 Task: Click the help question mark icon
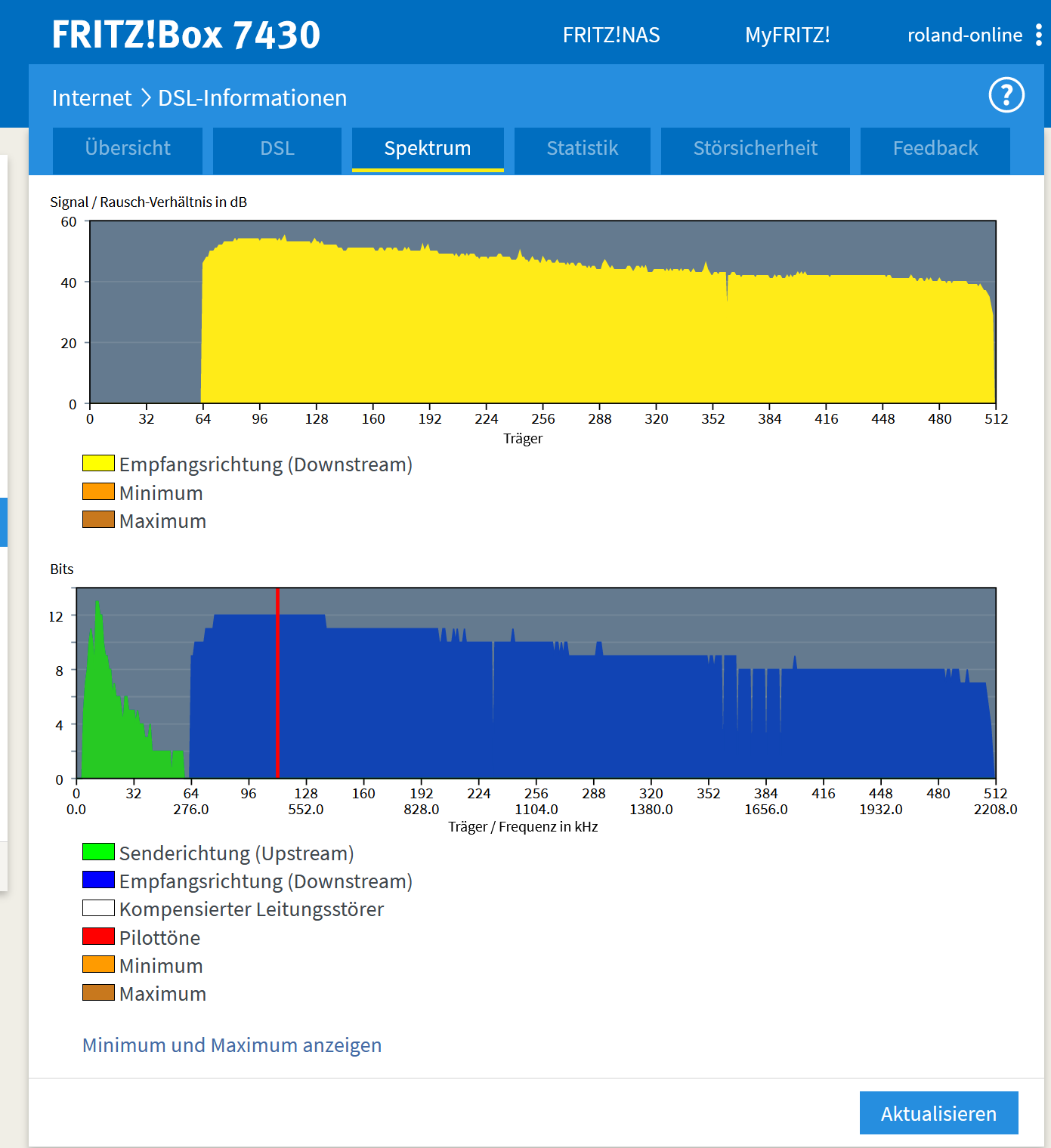tap(1006, 95)
